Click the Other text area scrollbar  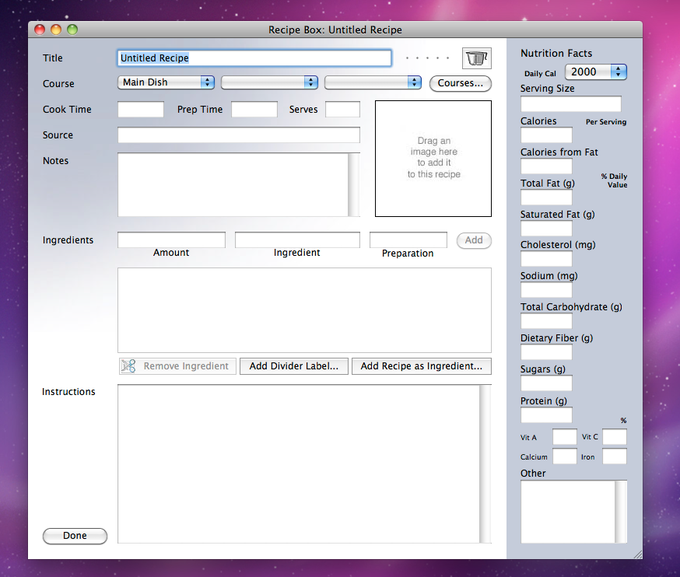(x=621, y=511)
